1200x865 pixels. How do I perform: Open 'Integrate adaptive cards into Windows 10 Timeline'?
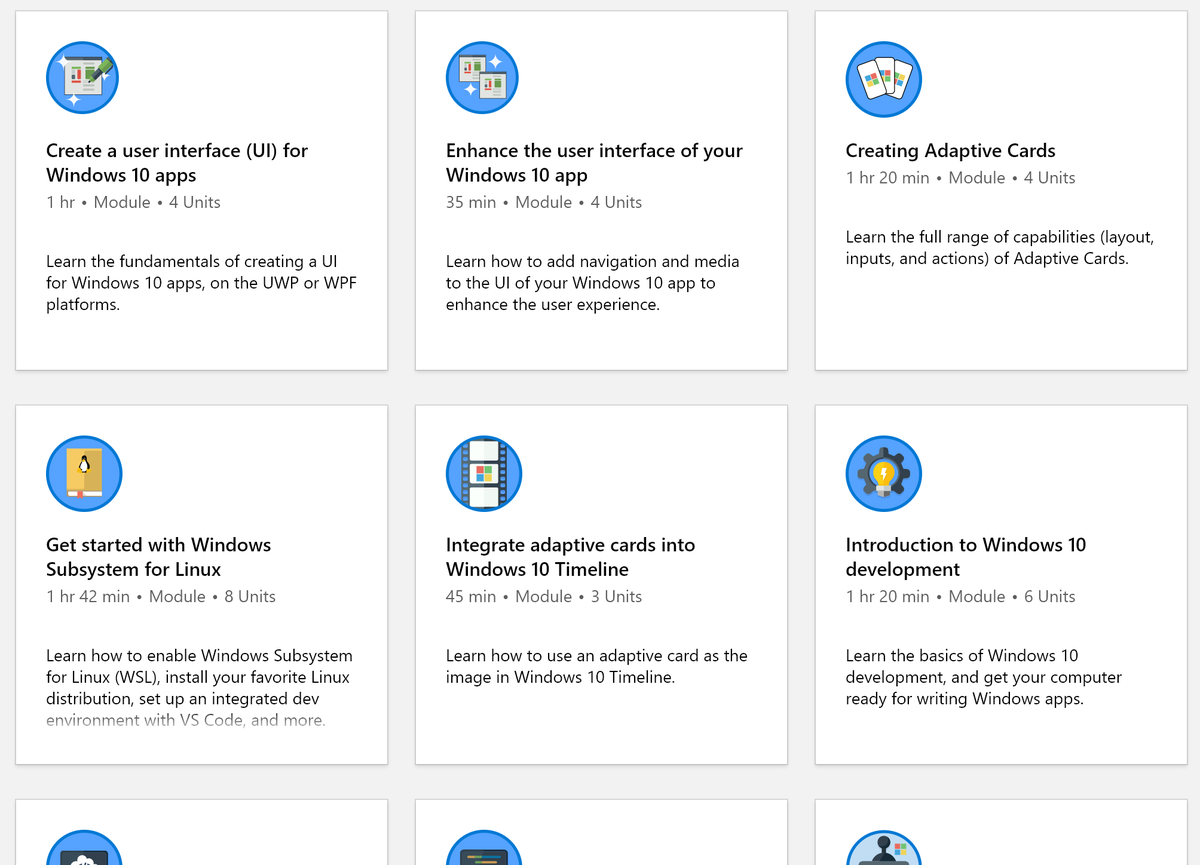[570, 557]
